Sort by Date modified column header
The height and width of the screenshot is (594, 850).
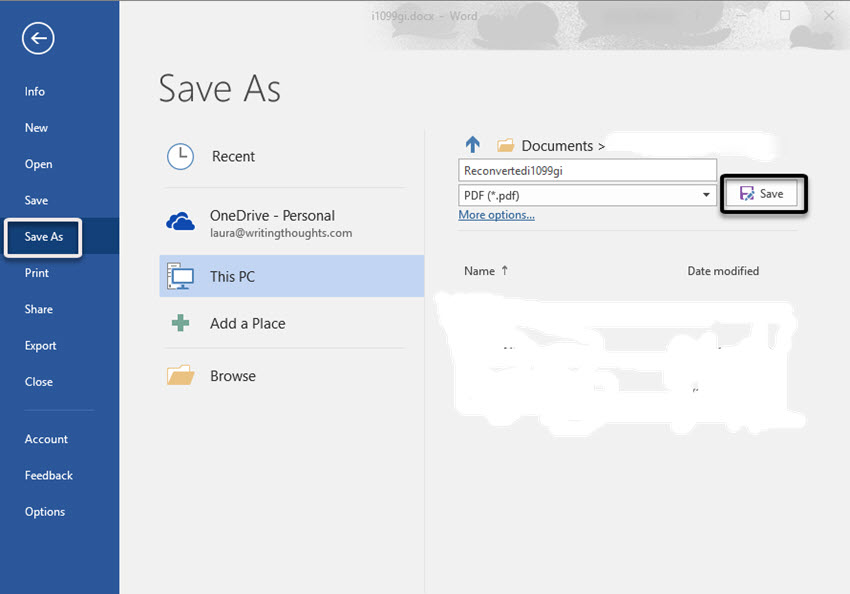[723, 271]
